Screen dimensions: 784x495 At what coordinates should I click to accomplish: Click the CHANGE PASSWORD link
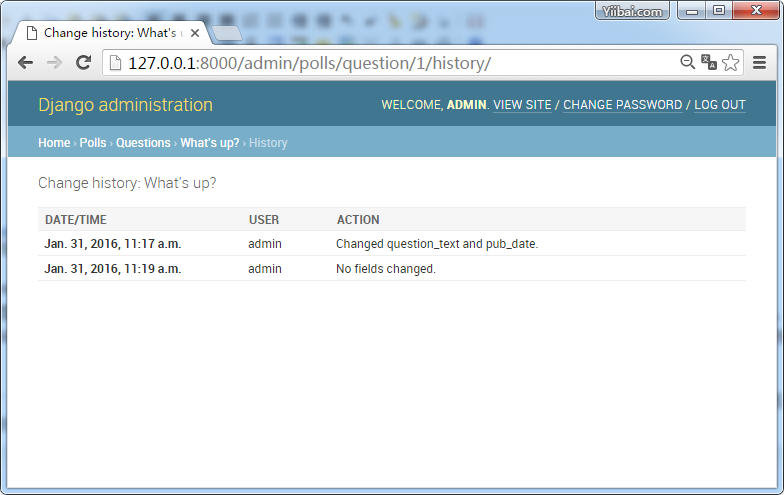click(x=622, y=105)
